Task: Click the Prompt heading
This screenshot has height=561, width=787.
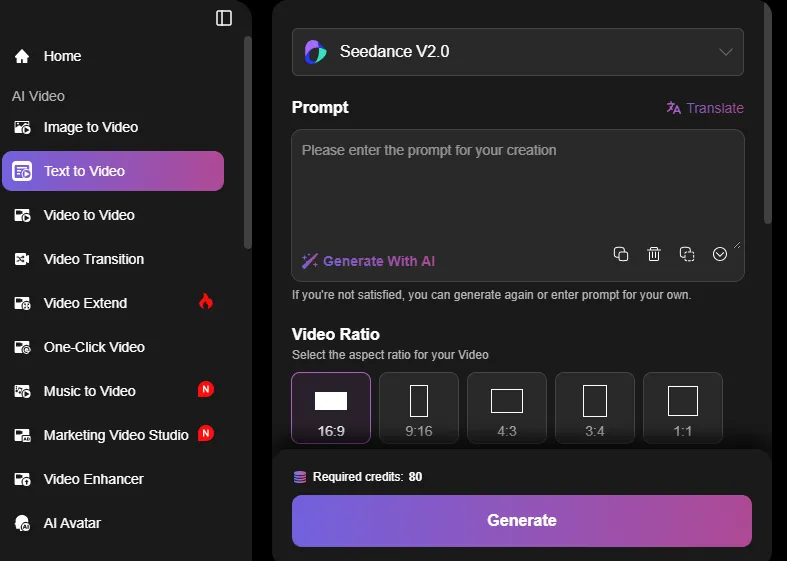Action: point(320,107)
